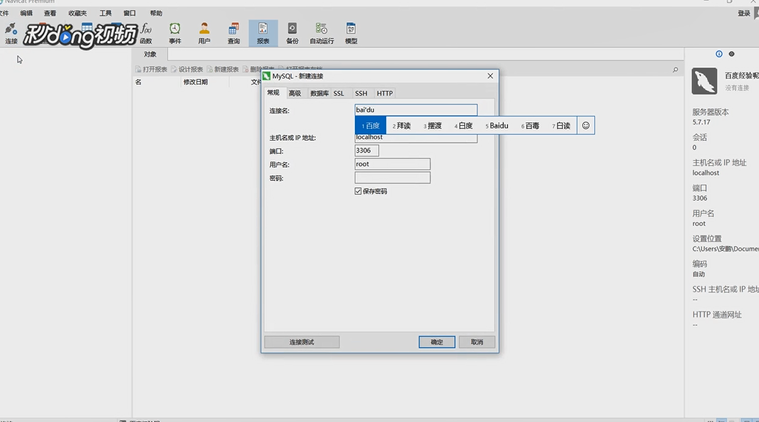Switch to the HTTP tab

point(385,93)
